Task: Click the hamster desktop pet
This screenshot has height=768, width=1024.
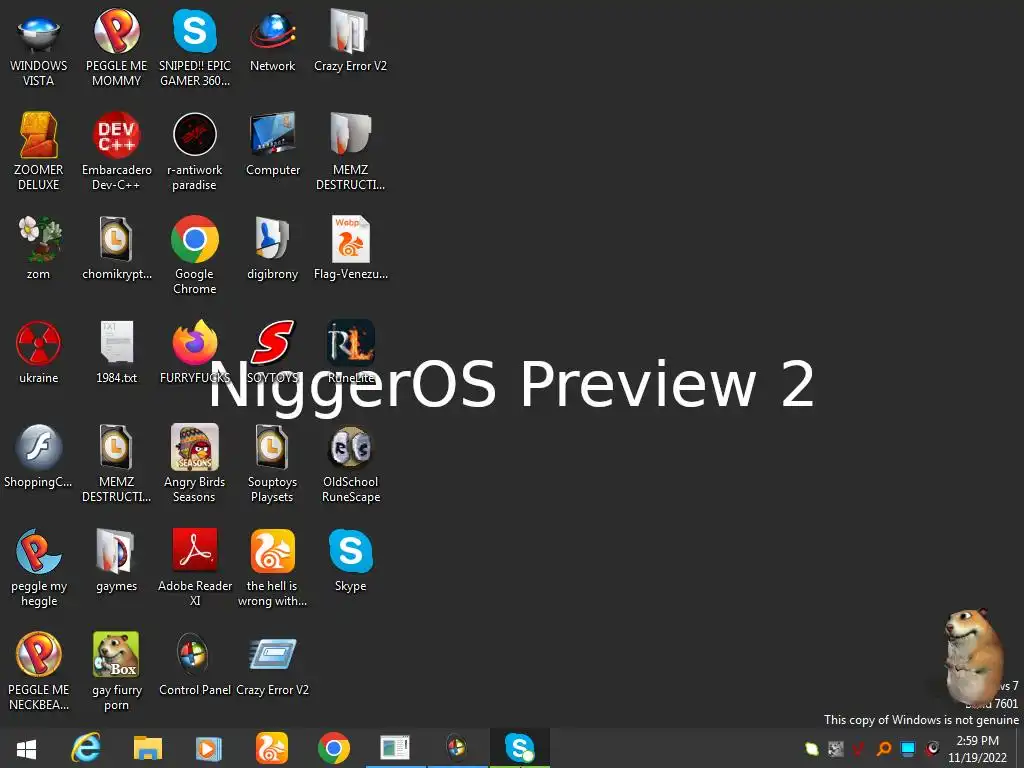Action: 974,655
